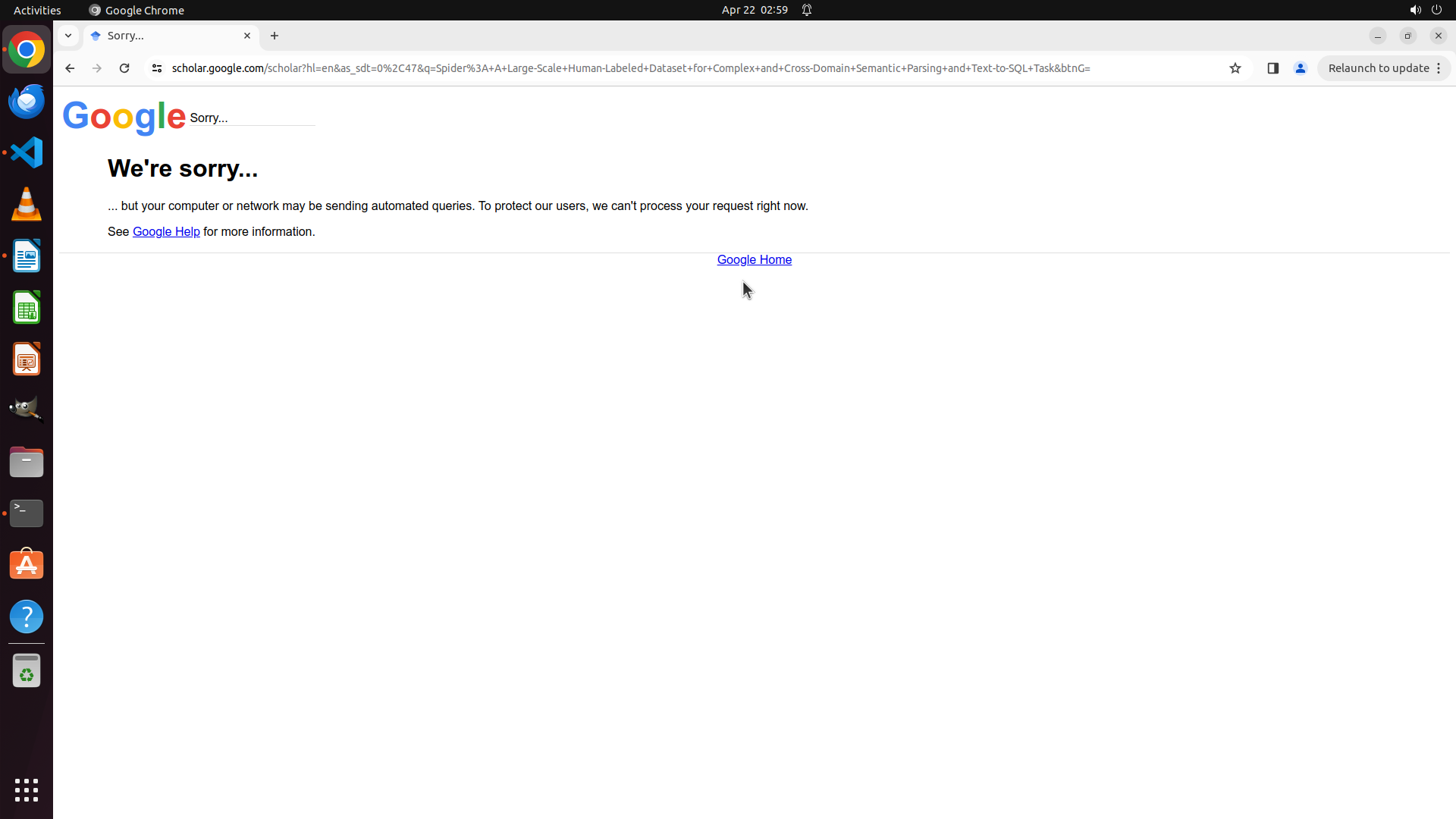Open system volume and power menu
This screenshot has height=819, width=1456.
click(1426, 10)
